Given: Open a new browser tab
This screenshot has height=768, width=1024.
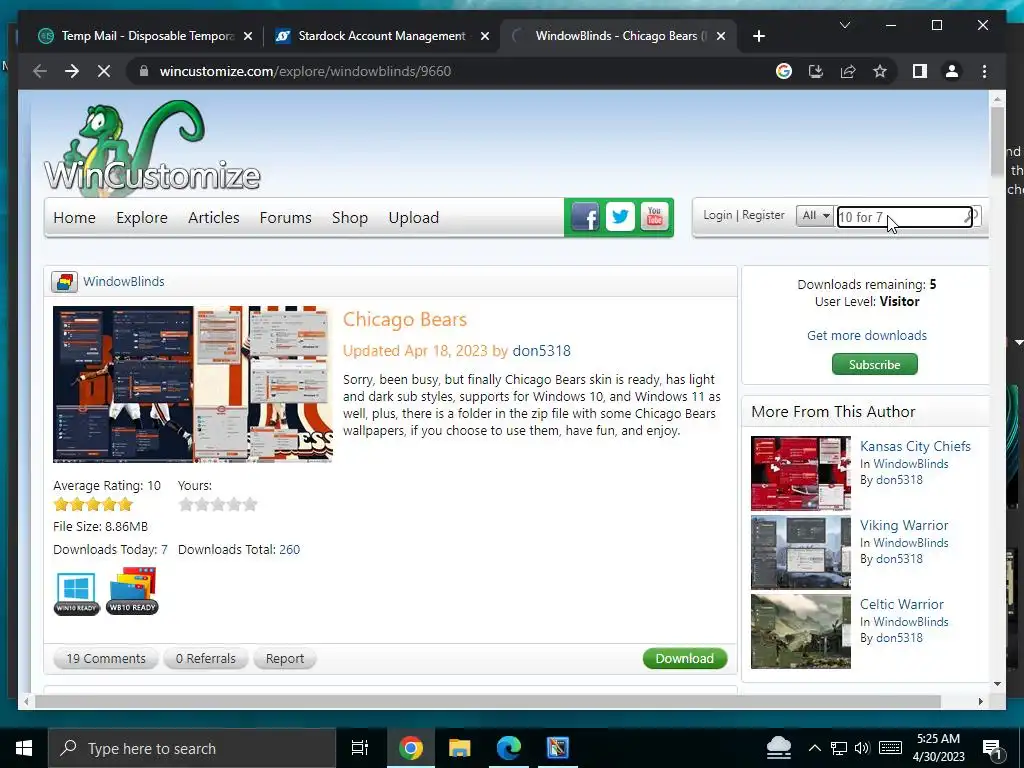Looking at the screenshot, I should click(x=758, y=36).
